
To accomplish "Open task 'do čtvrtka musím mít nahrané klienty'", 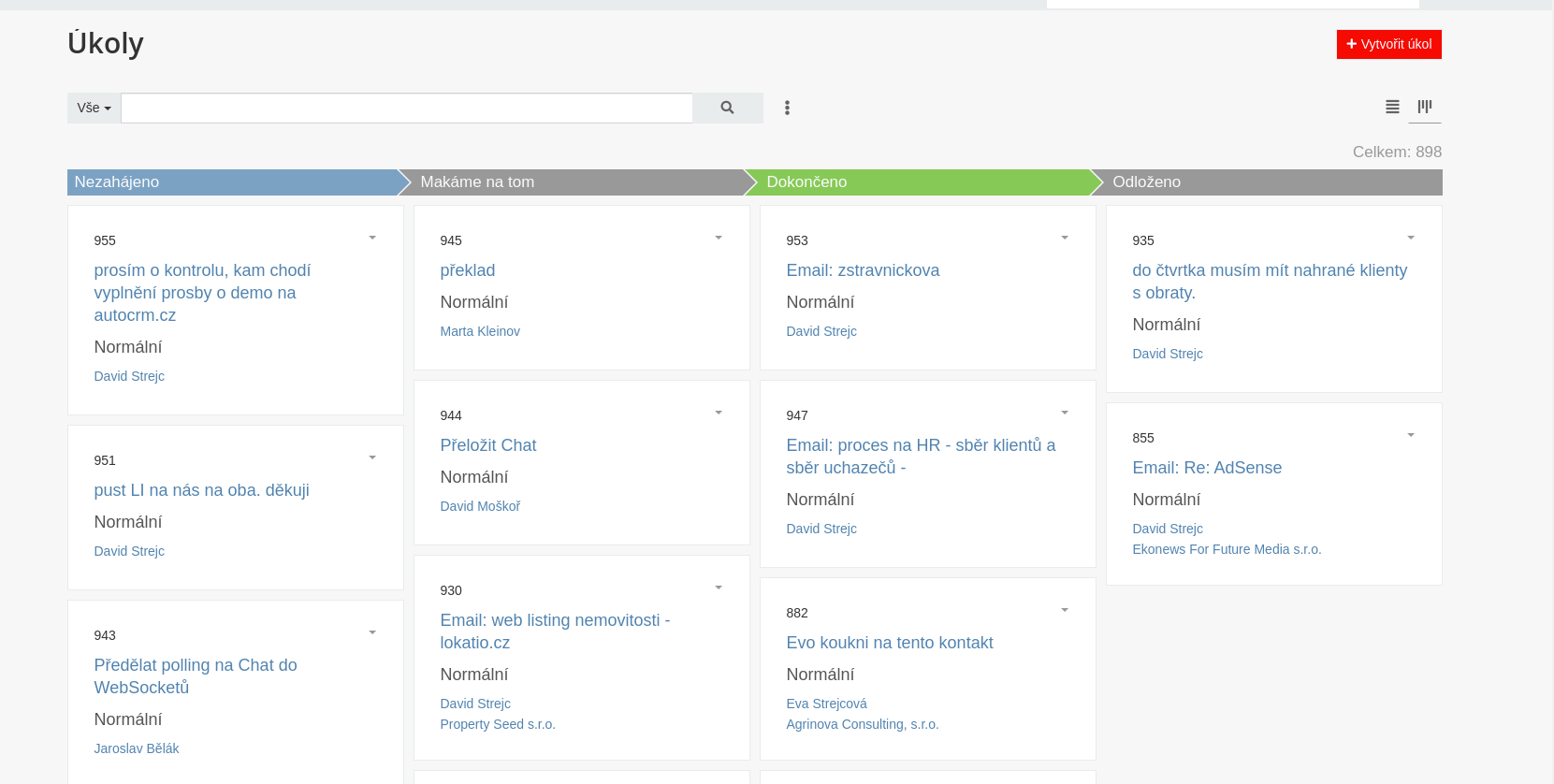I will (x=1270, y=282).
